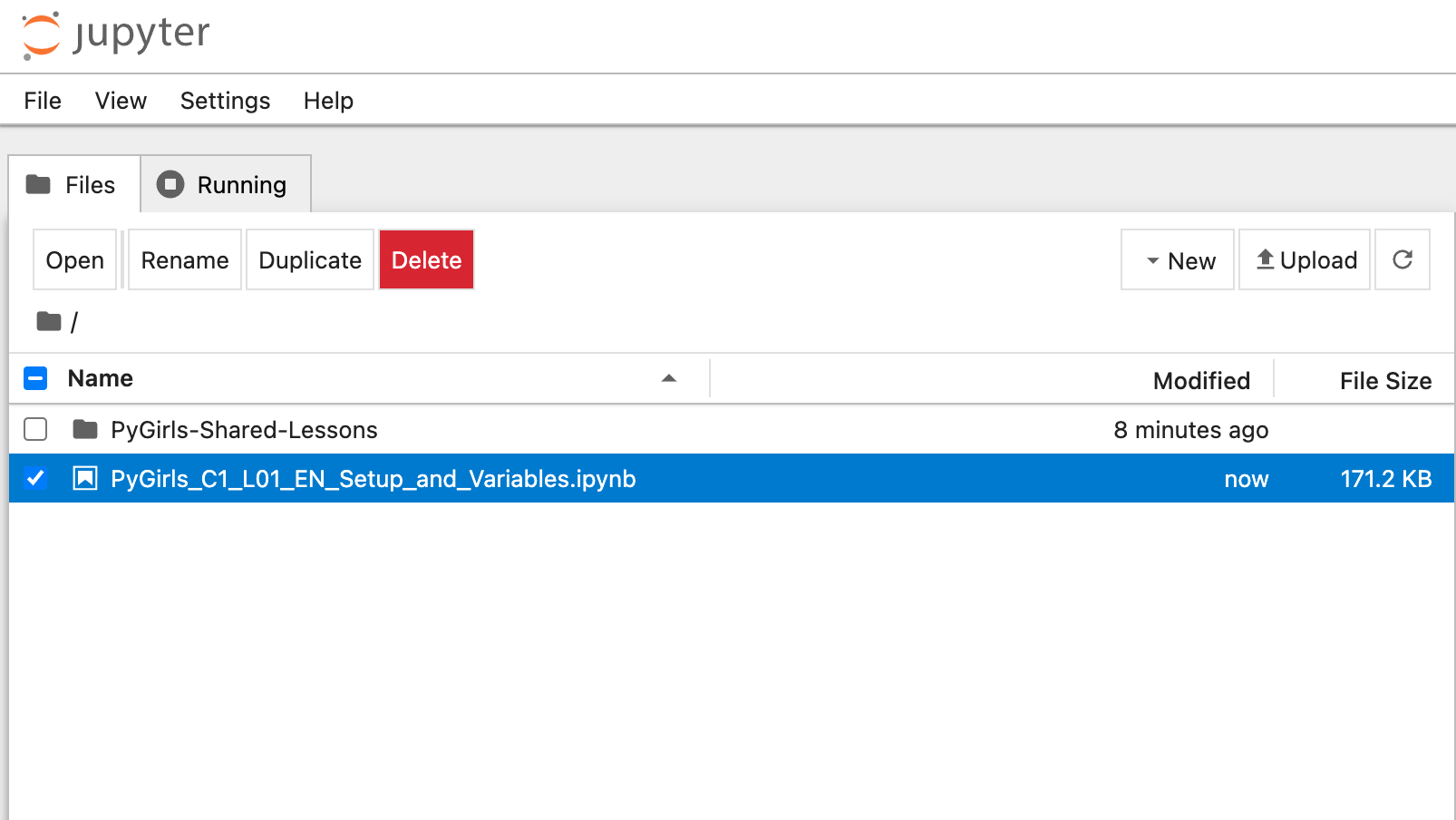The width and height of the screenshot is (1456, 820).
Task: Click the Open button
Action: click(75, 260)
